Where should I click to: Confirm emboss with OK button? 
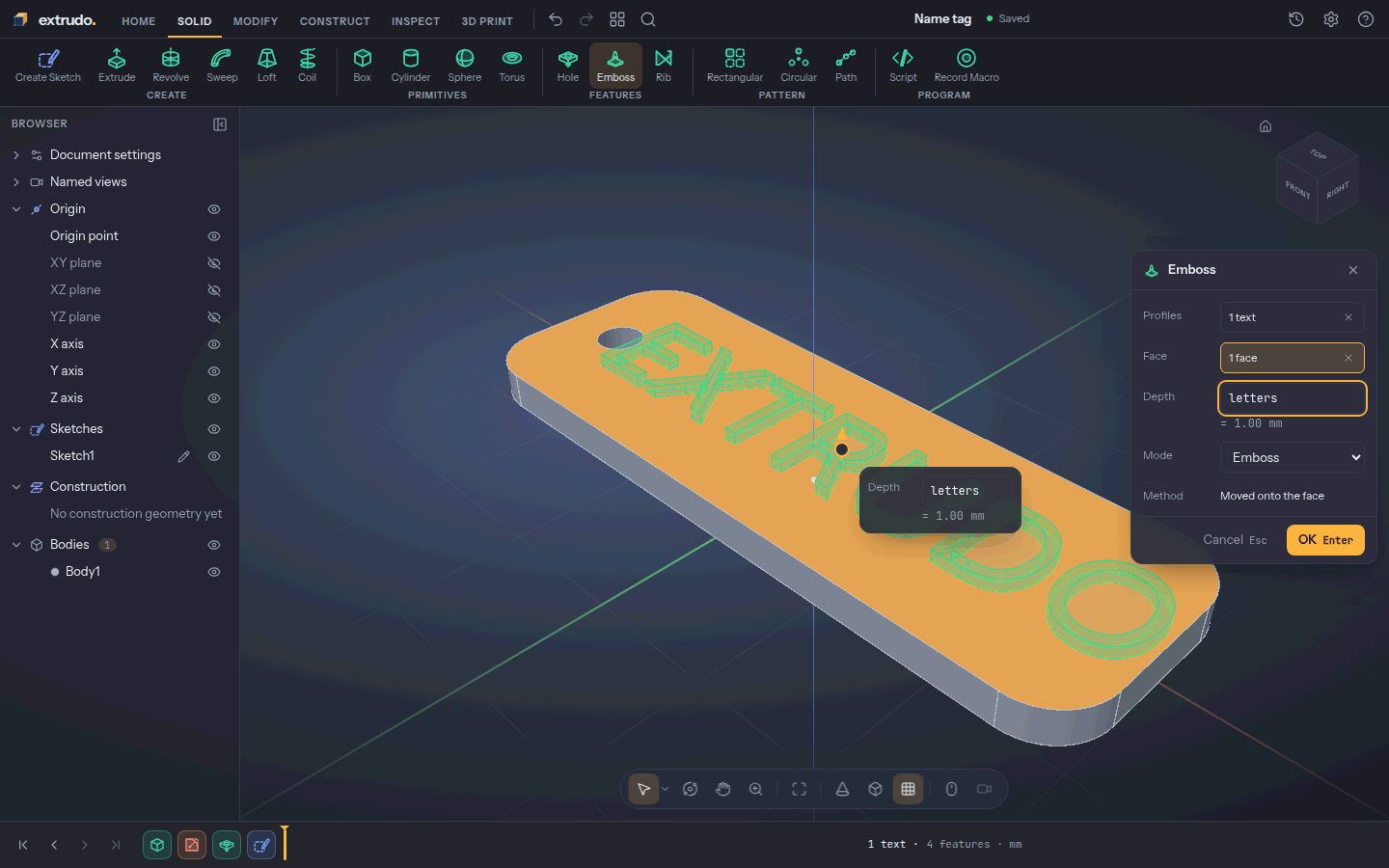click(1325, 540)
